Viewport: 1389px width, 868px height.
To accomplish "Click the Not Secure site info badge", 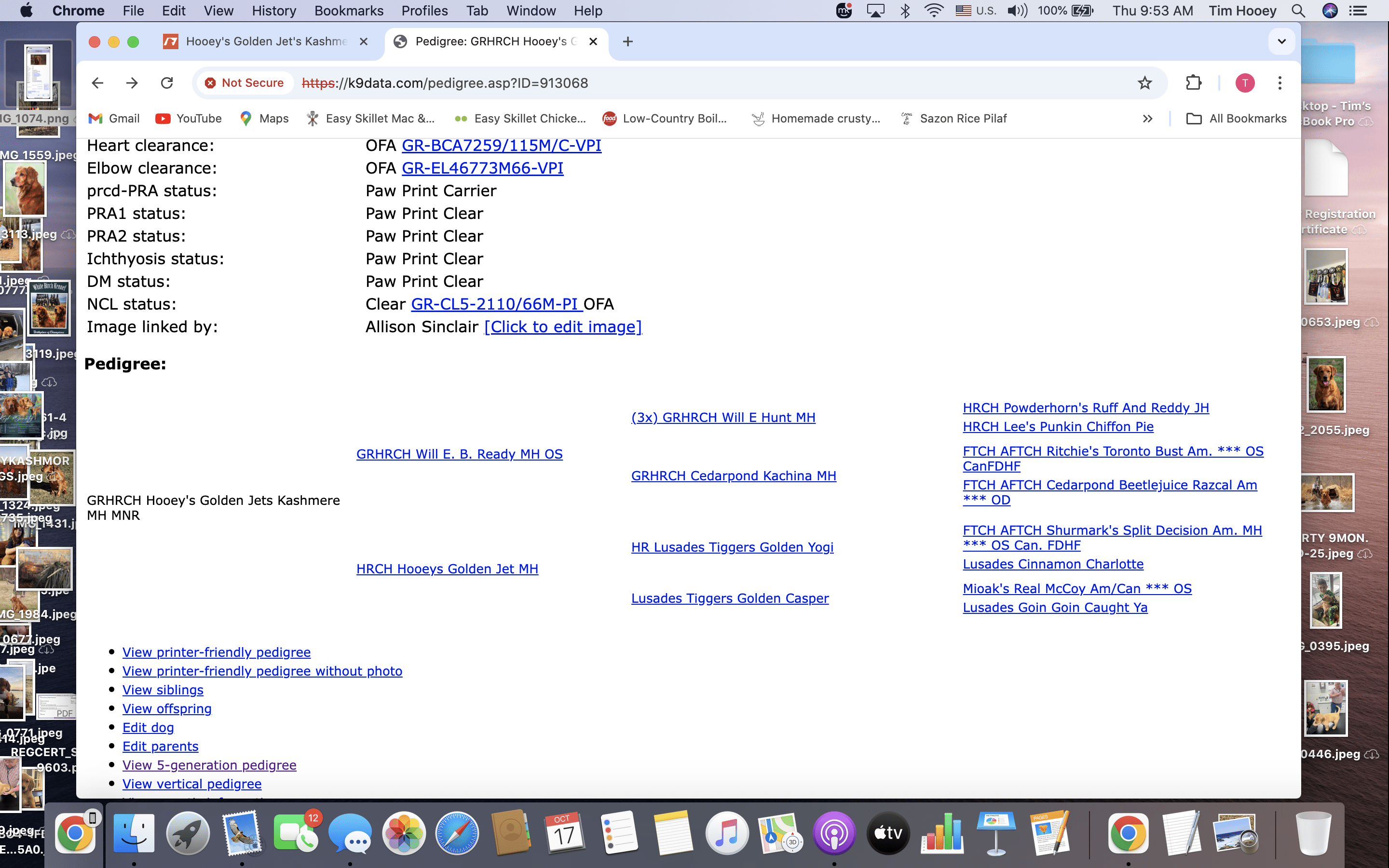I will click(245, 82).
